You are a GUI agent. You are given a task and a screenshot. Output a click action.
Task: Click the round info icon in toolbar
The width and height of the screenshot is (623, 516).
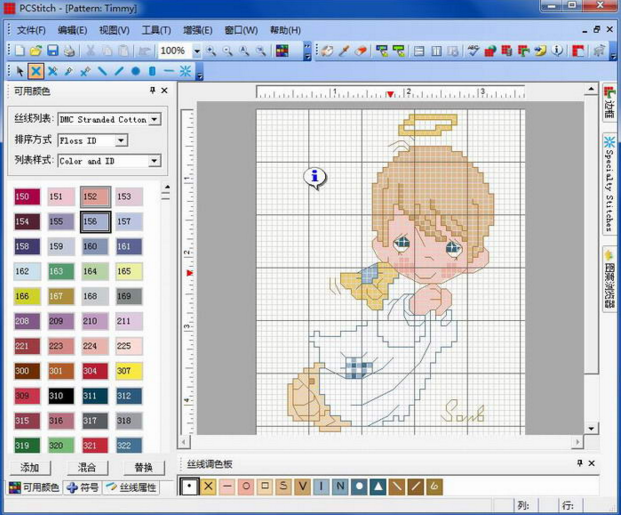(557, 50)
